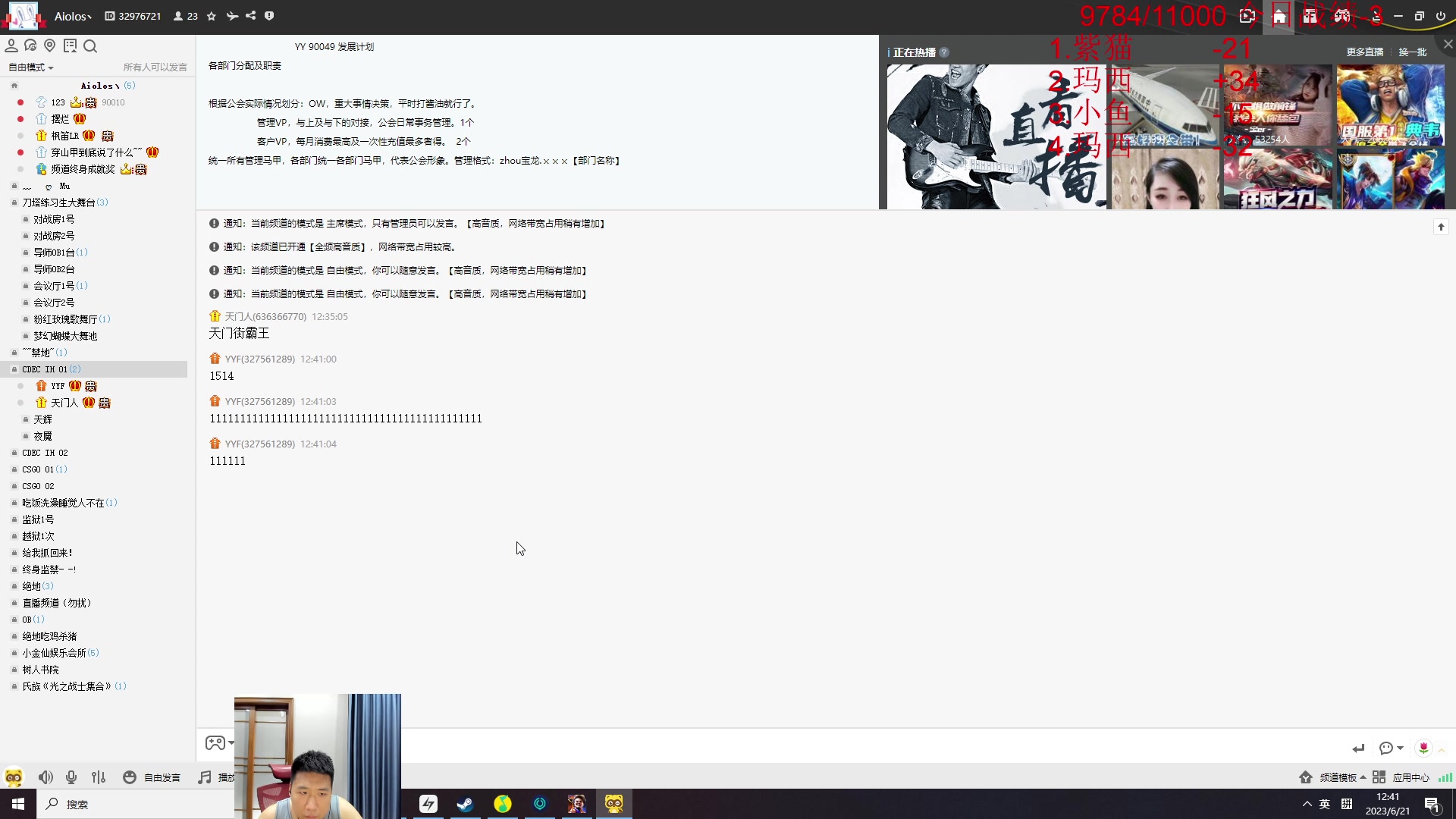
Task: Open the 自由模式 mode dropdown
Action: pos(31,67)
